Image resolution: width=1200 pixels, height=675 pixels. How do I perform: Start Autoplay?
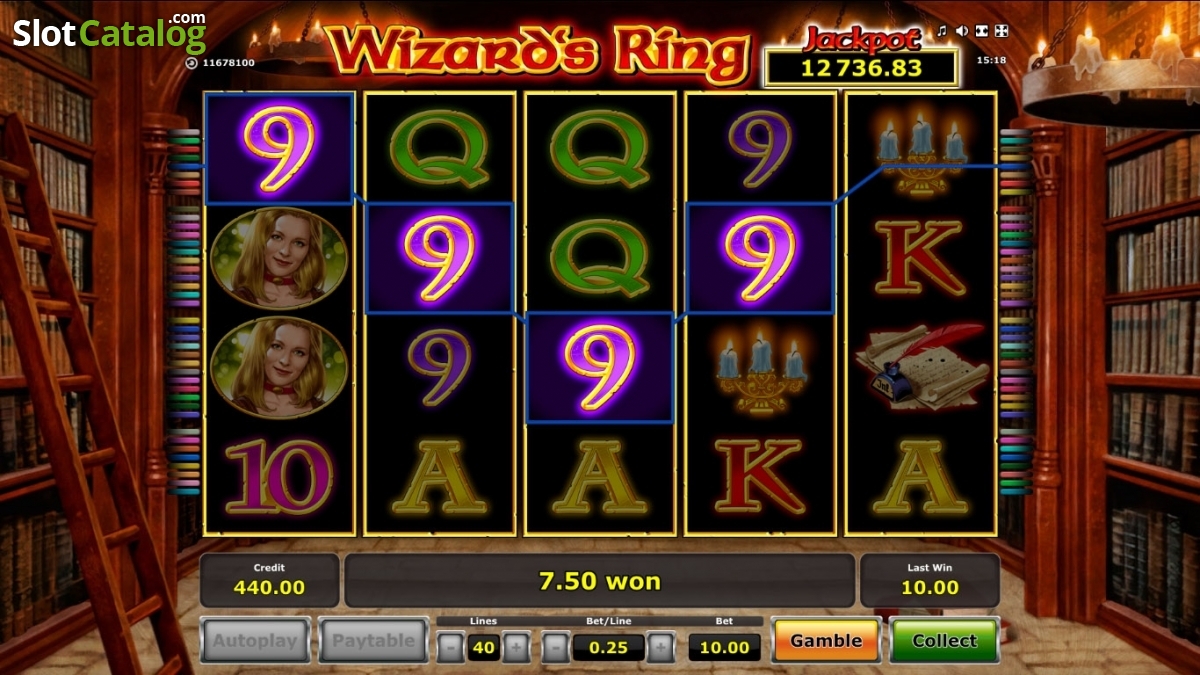pos(253,641)
